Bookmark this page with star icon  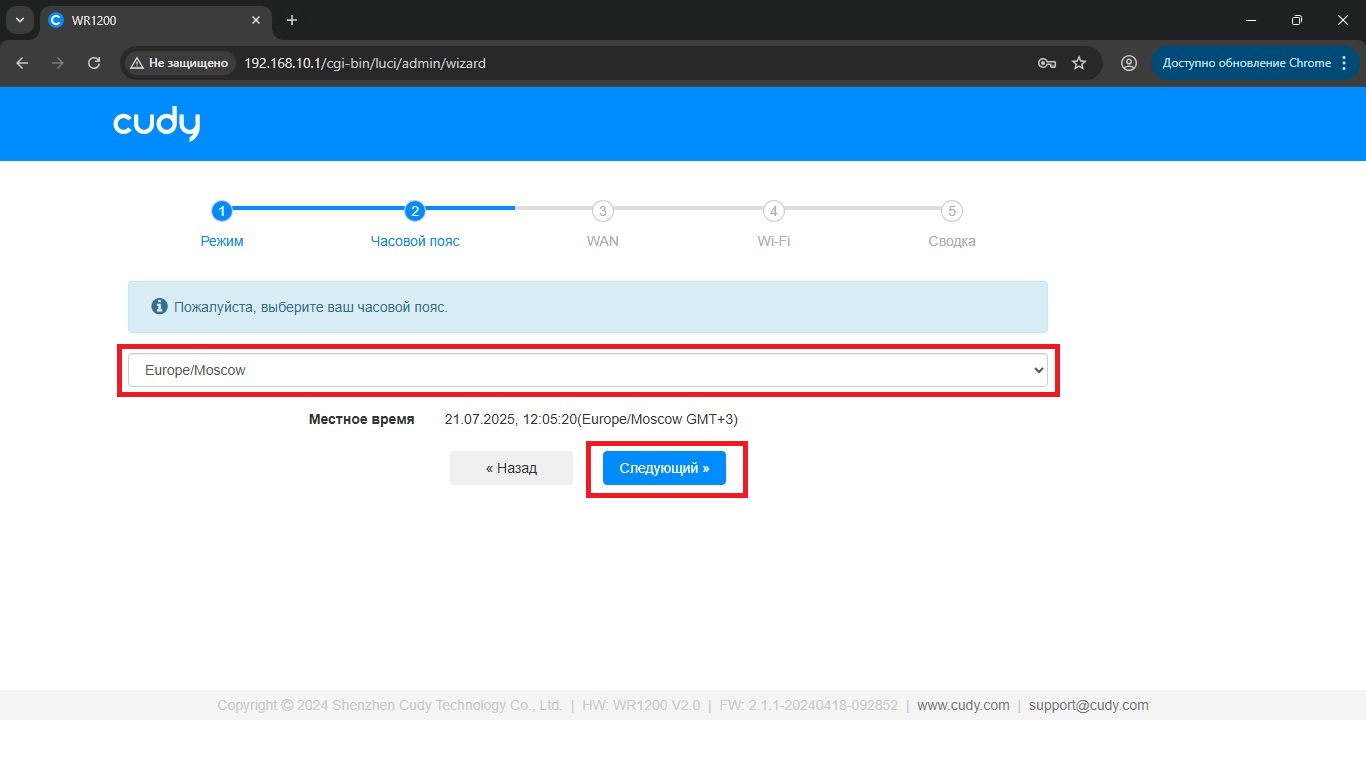pyautogui.click(x=1079, y=63)
